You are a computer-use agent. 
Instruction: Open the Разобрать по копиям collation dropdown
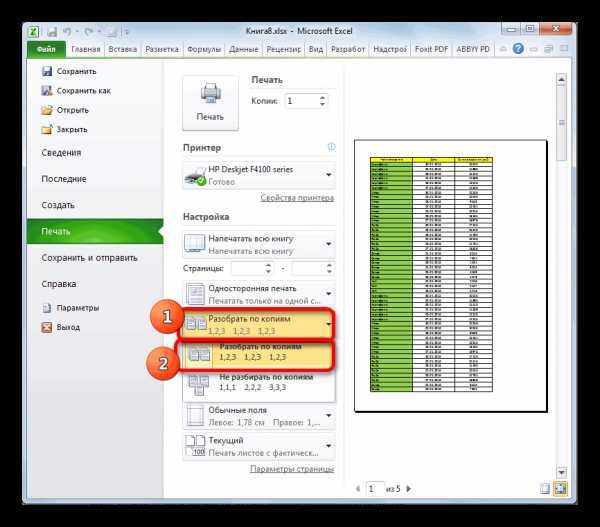click(257, 324)
